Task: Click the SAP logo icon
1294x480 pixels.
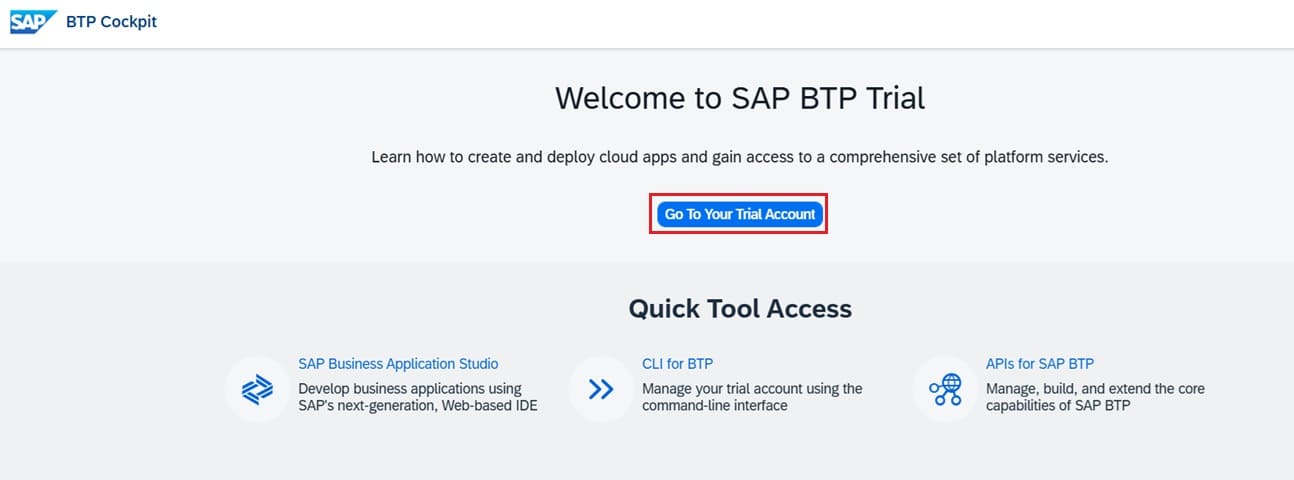Action: click(31, 22)
